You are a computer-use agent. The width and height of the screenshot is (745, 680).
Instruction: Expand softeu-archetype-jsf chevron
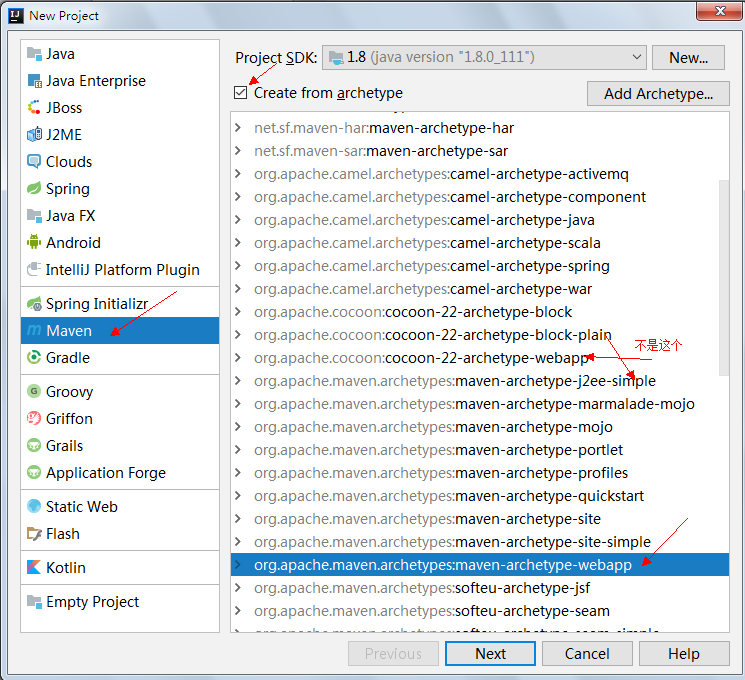tap(238, 588)
